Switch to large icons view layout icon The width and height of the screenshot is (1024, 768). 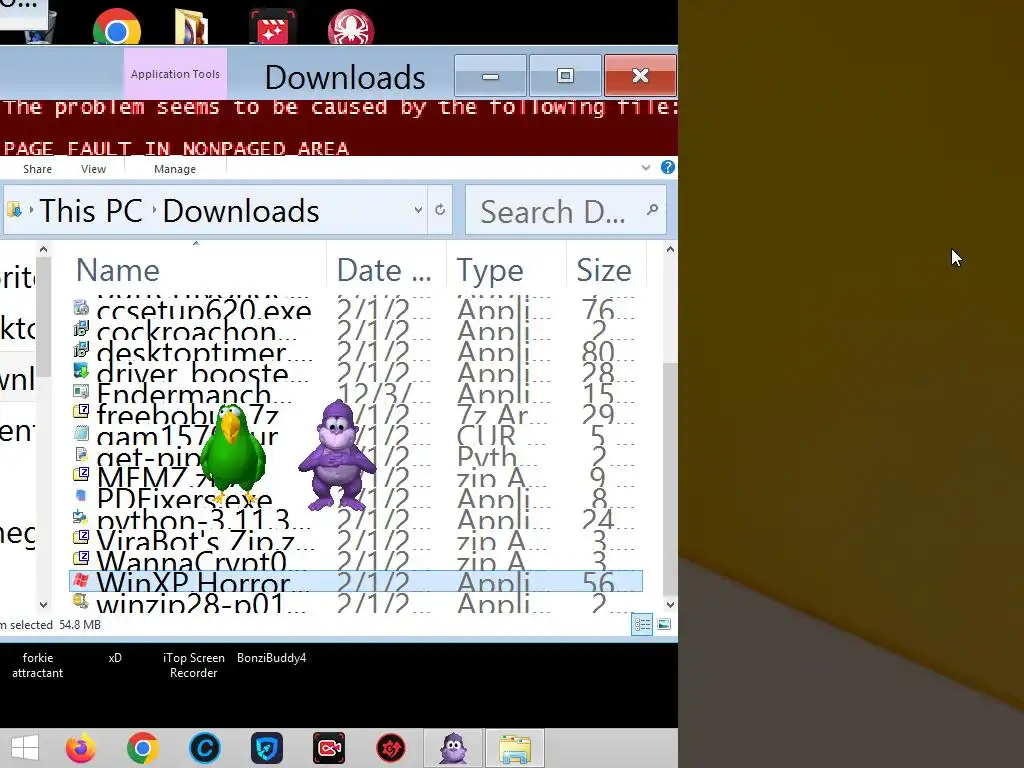coord(664,624)
